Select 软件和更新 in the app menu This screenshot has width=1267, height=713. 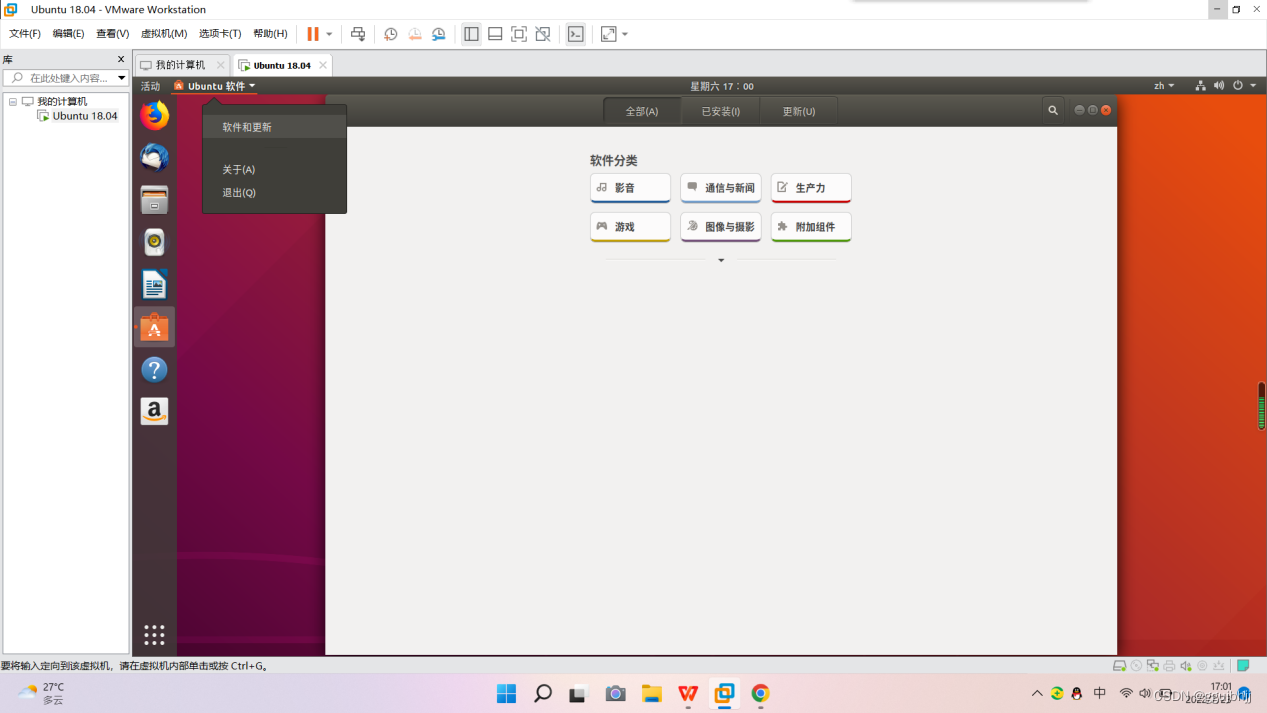point(274,127)
